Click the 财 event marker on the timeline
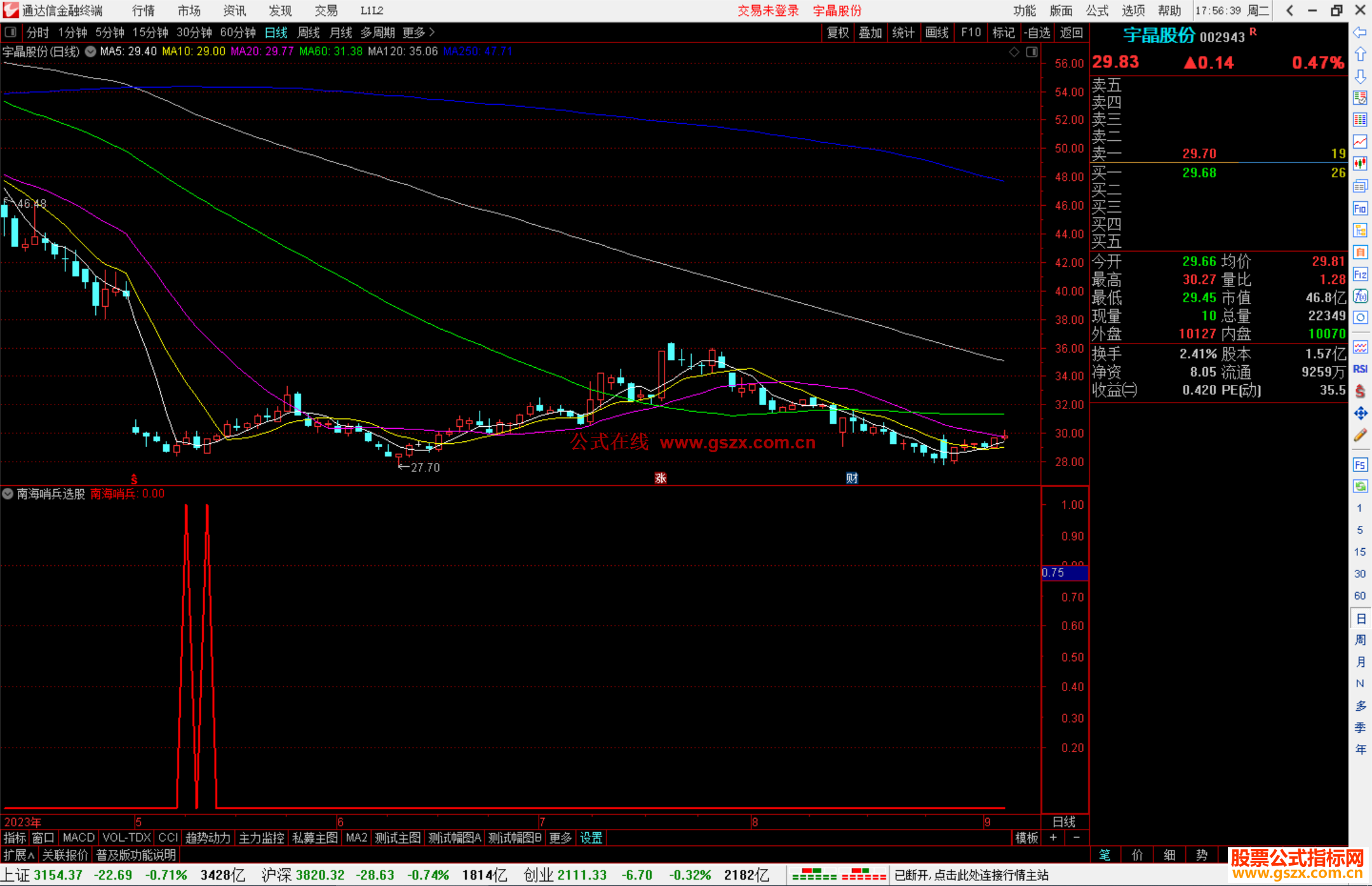Image resolution: width=1372 pixels, height=886 pixels. [x=852, y=478]
